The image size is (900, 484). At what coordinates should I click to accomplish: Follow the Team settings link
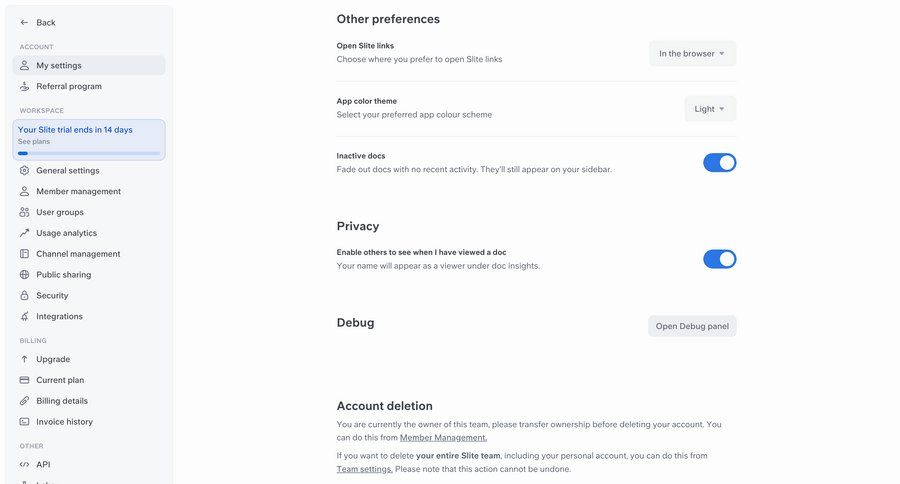click(x=364, y=469)
